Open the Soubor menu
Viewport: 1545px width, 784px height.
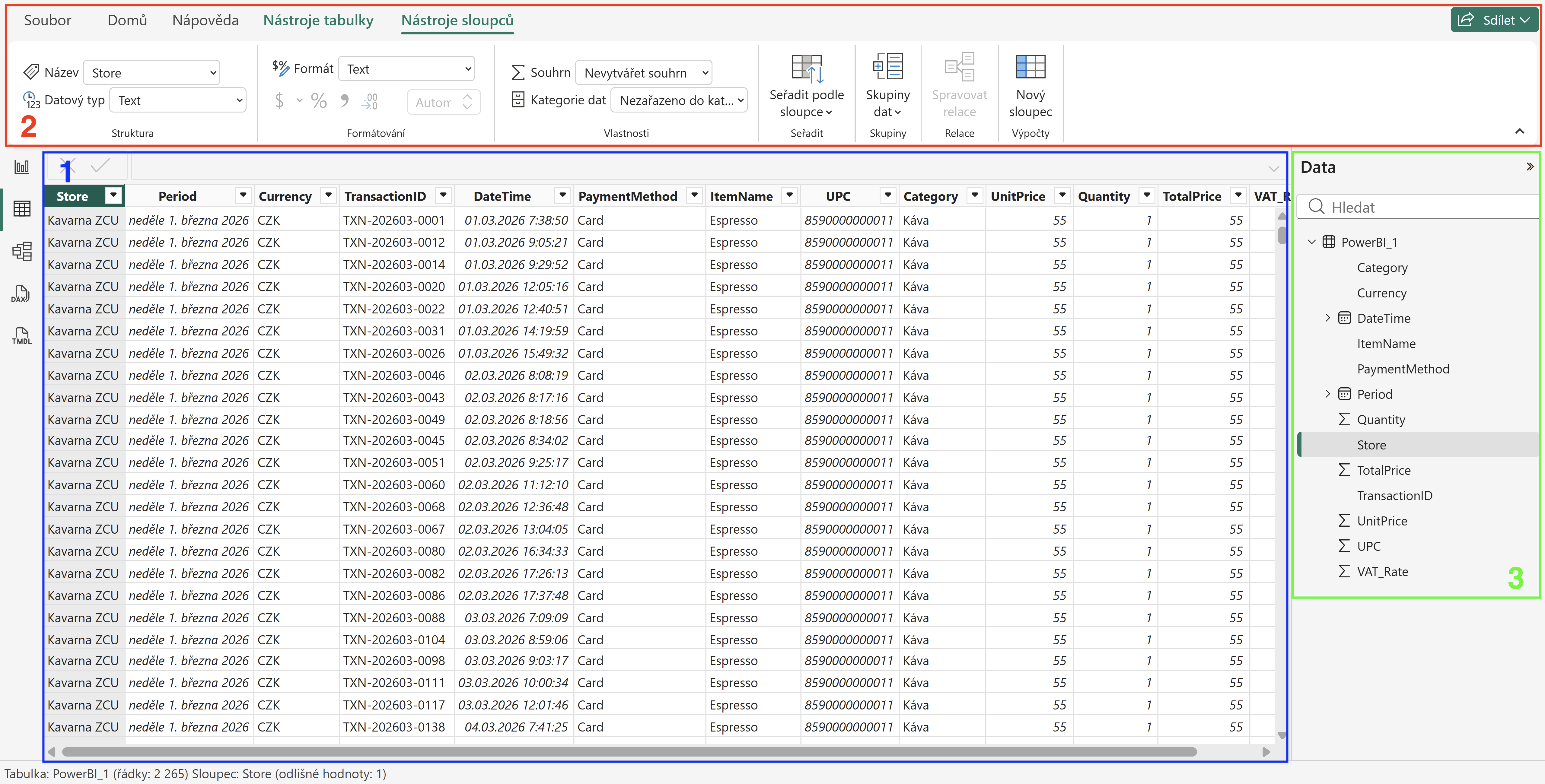pyautogui.click(x=47, y=21)
